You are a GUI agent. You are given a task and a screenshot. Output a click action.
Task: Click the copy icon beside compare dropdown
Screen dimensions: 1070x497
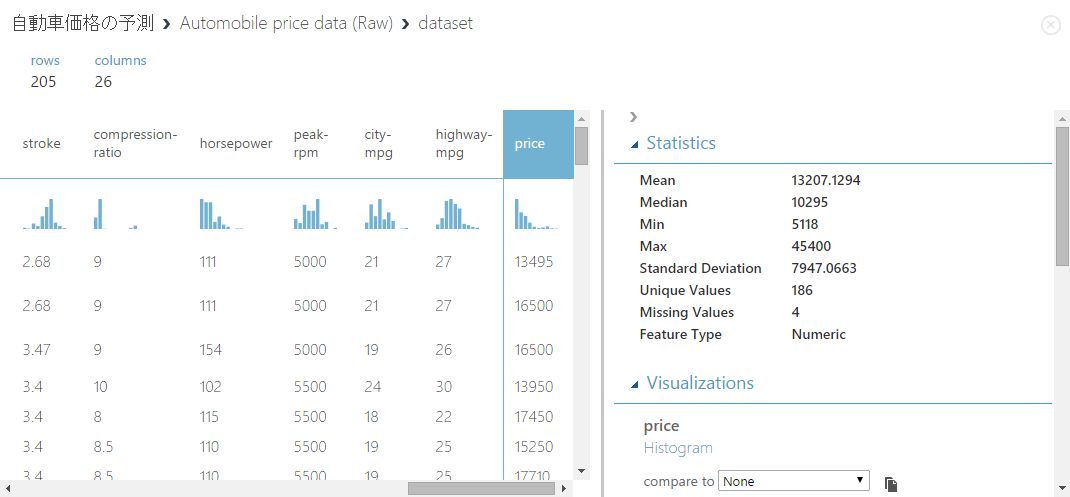point(891,484)
